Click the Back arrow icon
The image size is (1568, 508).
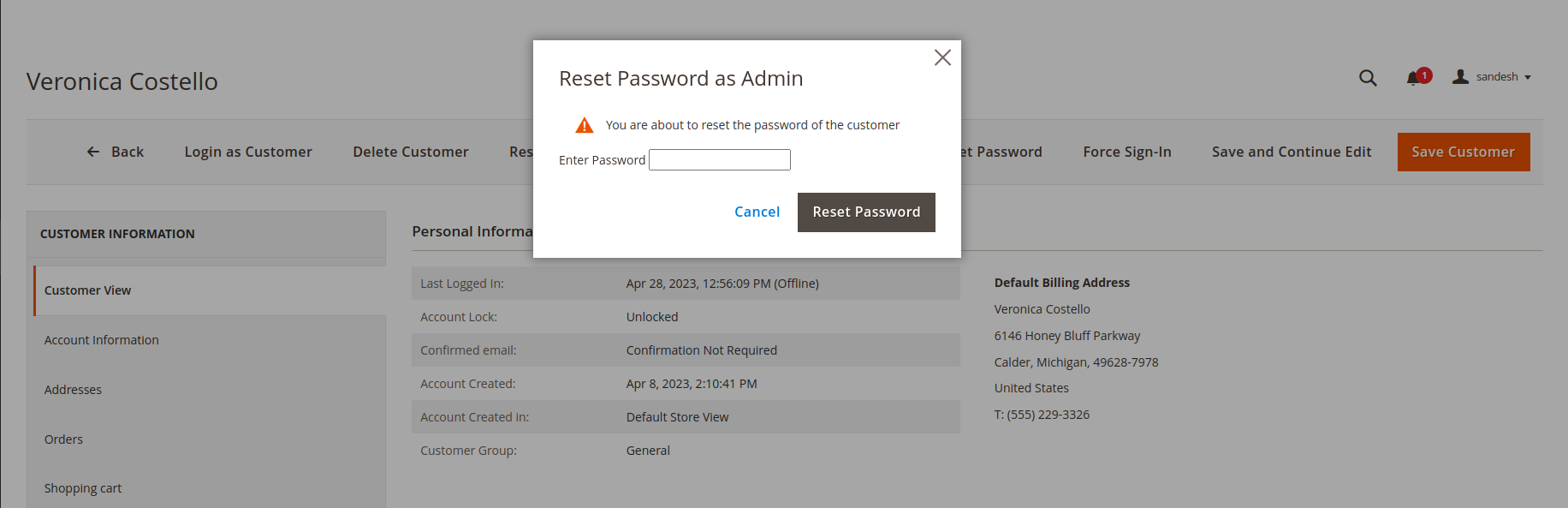(x=93, y=152)
